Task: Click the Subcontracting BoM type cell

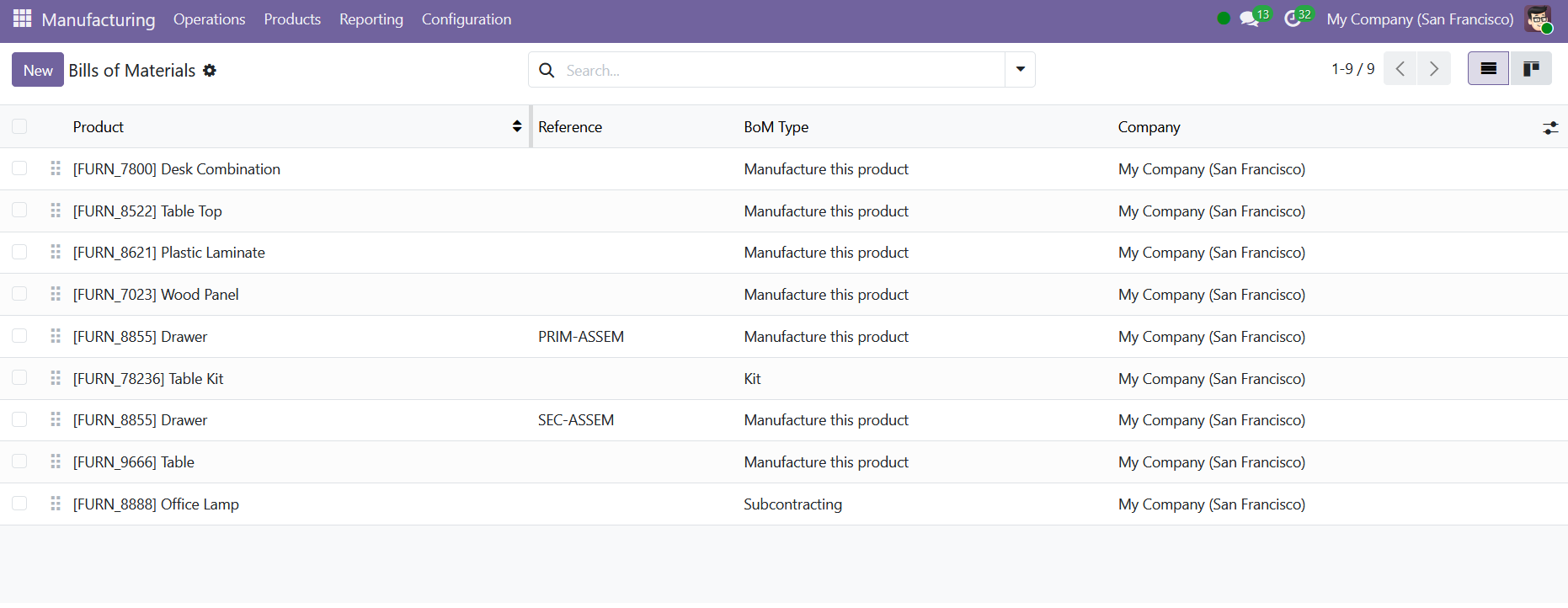Action: (x=792, y=504)
